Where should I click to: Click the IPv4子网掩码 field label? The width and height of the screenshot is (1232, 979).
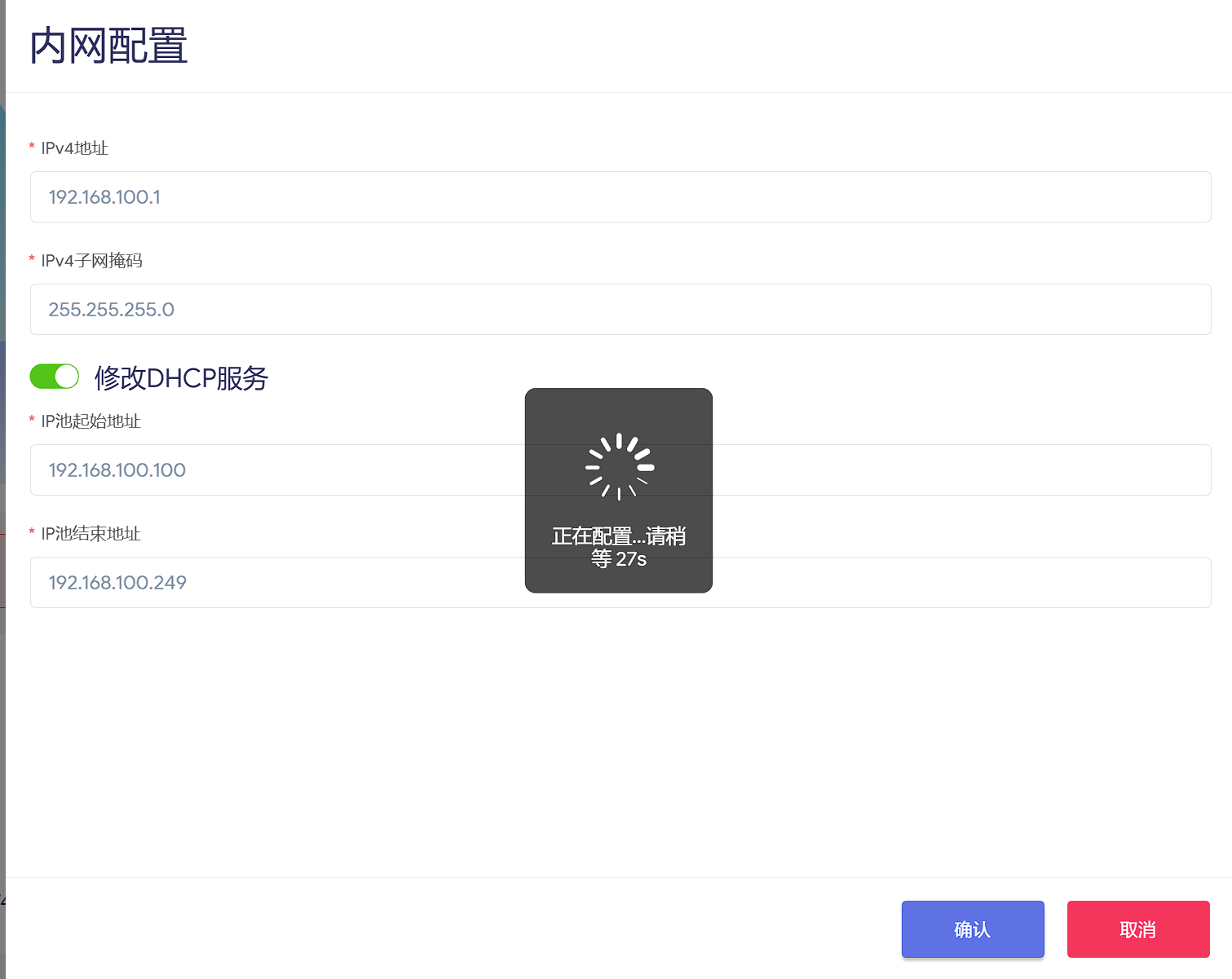coord(91,261)
